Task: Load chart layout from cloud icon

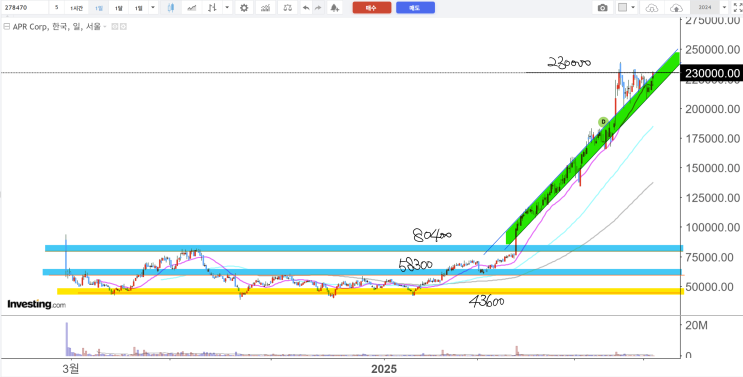Action: [652, 8]
